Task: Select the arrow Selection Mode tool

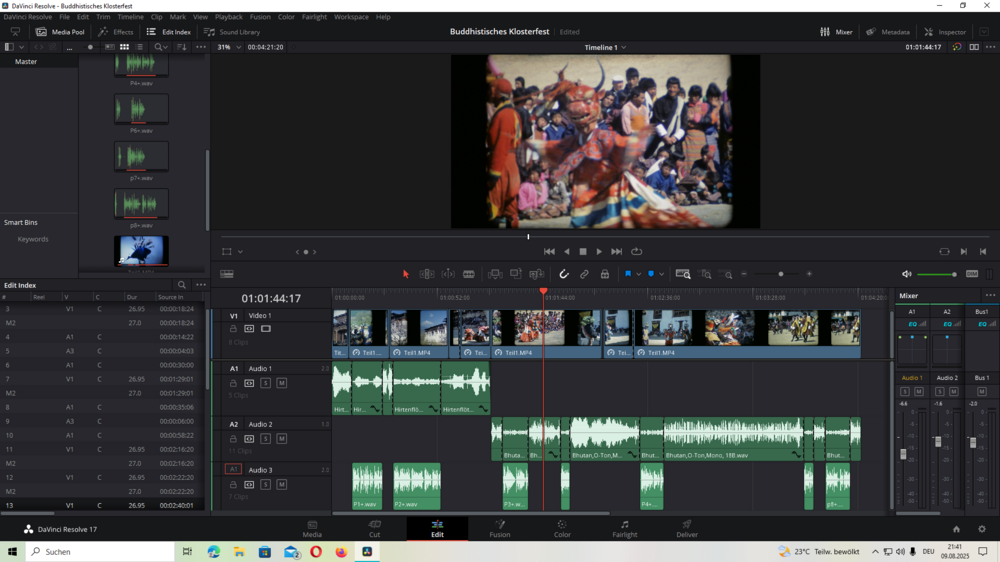Action: [405, 274]
